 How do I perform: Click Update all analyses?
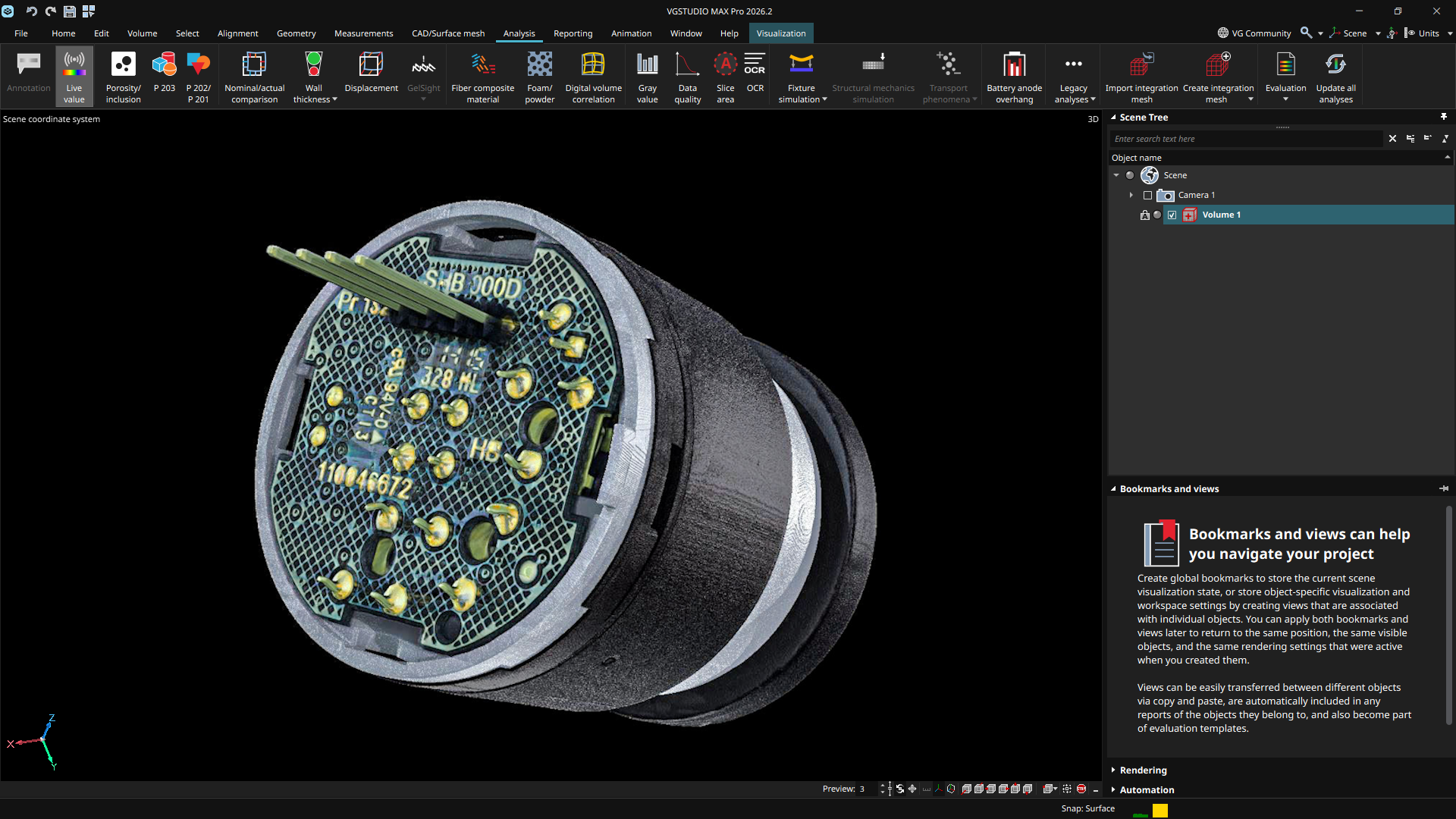(x=1336, y=77)
